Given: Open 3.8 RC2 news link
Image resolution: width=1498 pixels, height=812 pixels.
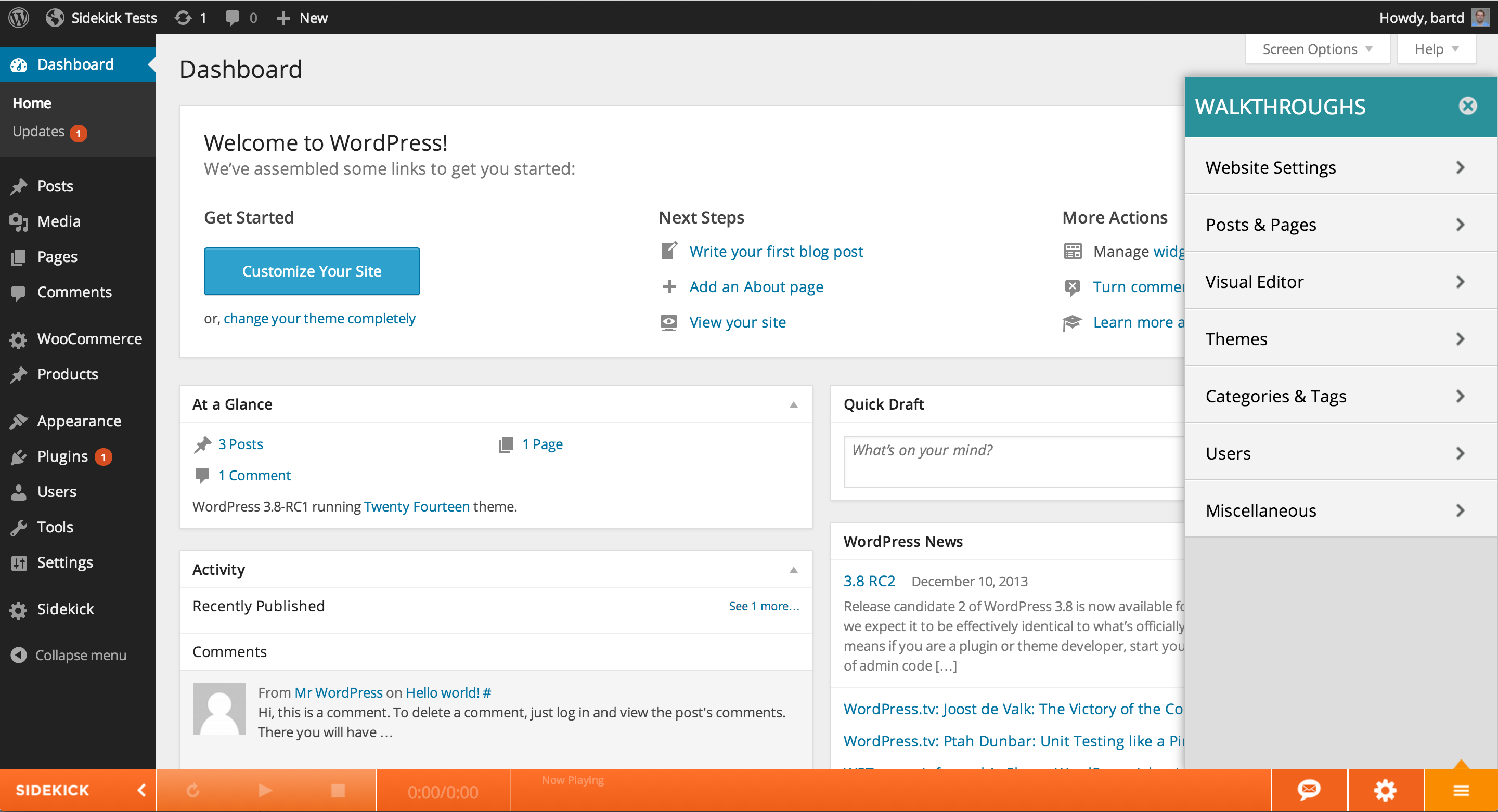Looking at the screenshot, I should coord(869,581).
